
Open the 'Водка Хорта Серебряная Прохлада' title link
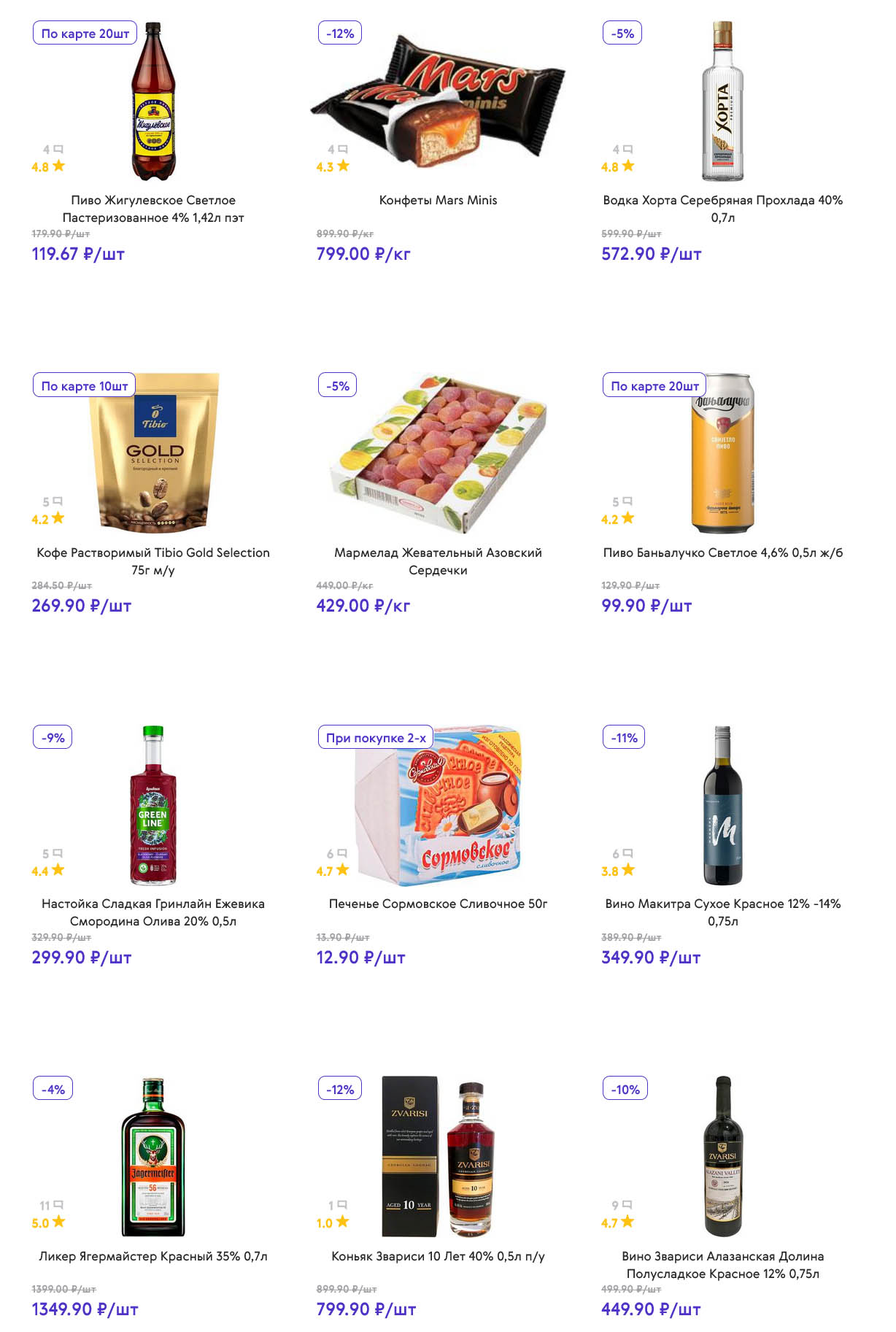click(722, 209)
